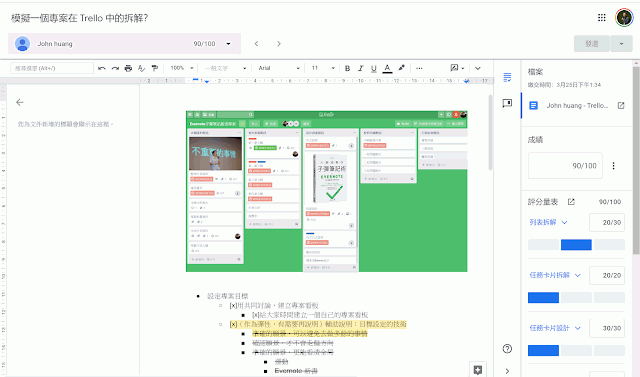Select the highlight color pen tool
The height and width of the screenshot is (377, 640).
coord(402,68)
